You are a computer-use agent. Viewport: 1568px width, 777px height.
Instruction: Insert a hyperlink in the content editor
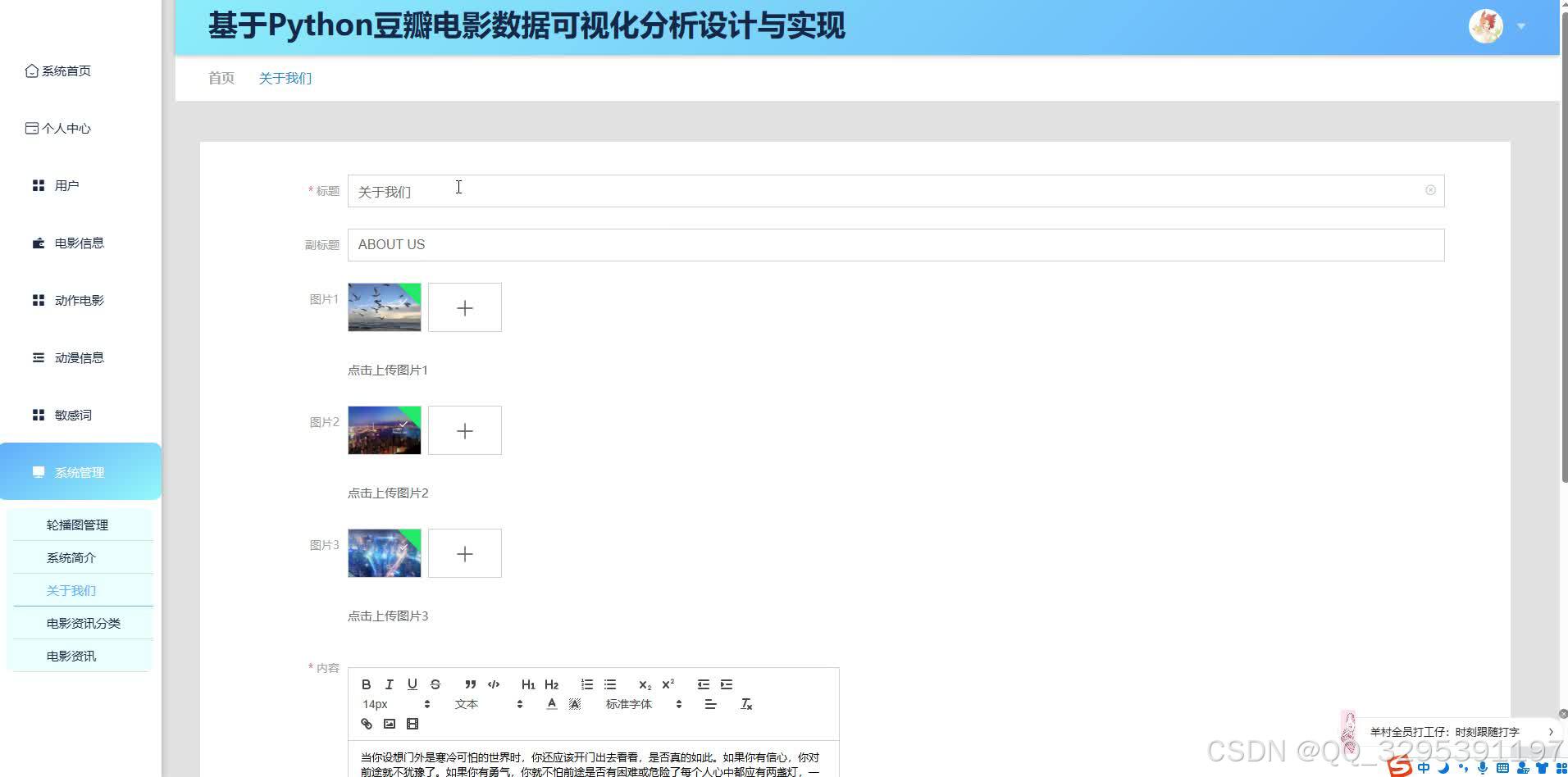(x=366, y=724)
